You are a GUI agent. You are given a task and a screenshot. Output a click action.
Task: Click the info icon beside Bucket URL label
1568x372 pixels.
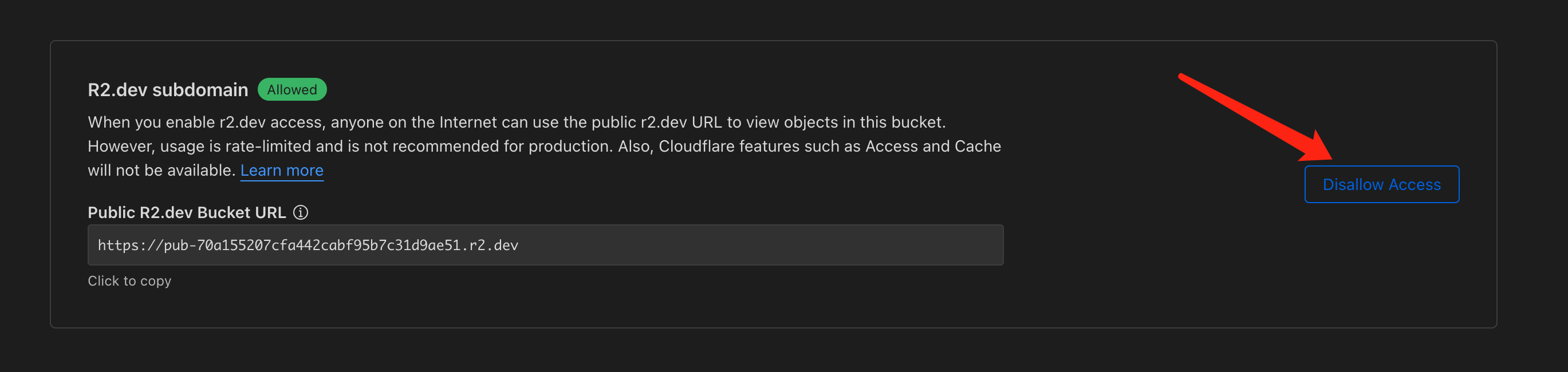tap(301, 212)
